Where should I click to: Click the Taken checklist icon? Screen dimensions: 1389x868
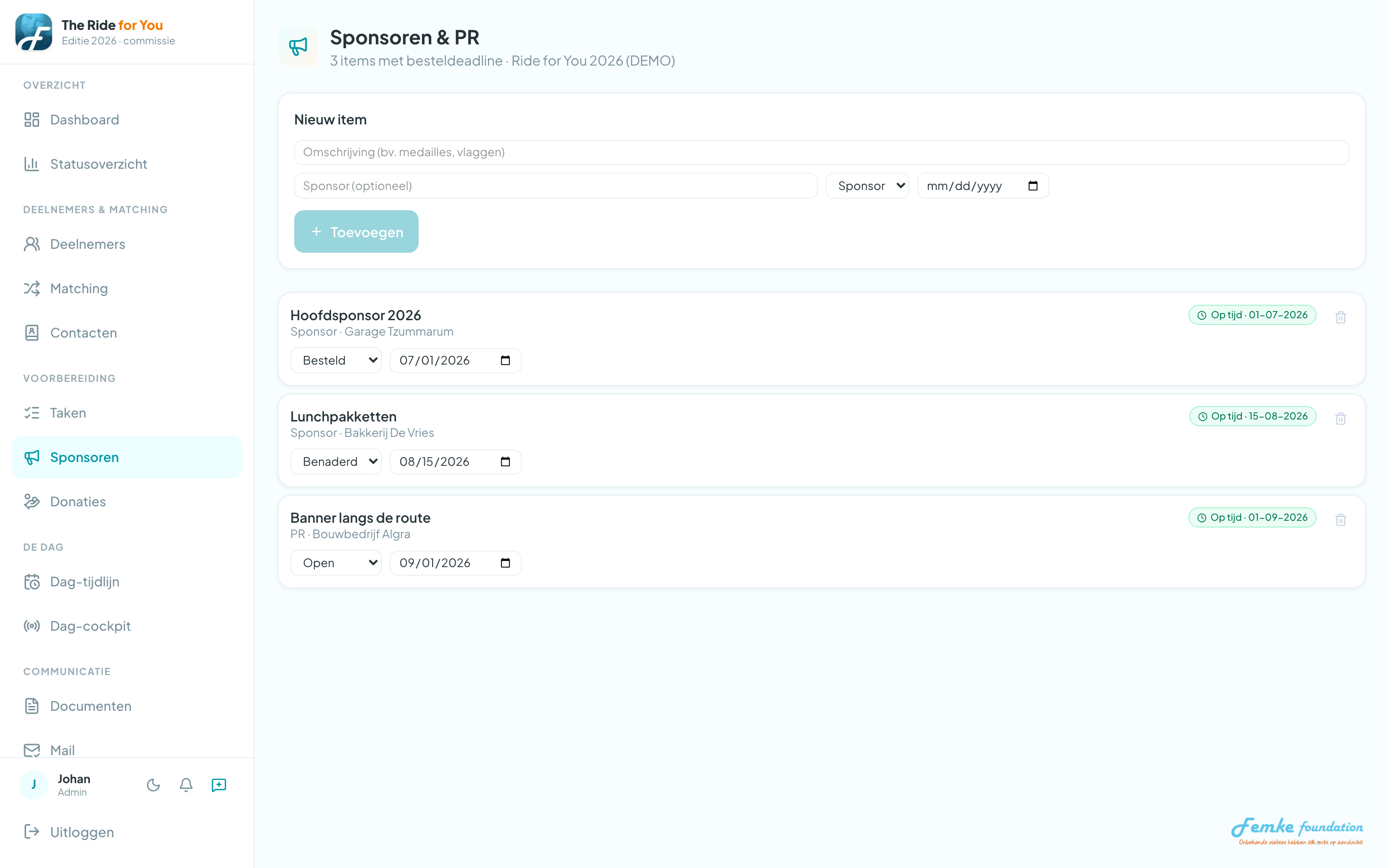click(31, 413)
